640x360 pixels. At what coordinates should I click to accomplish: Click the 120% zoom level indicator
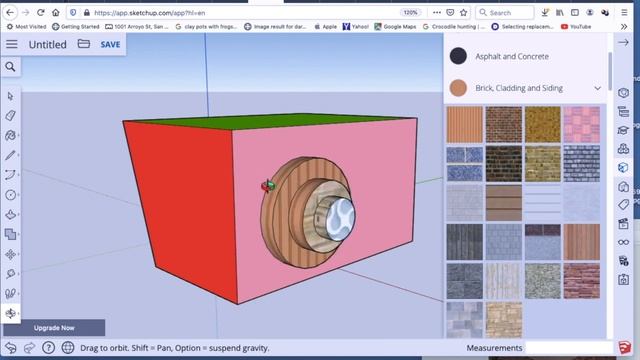[410, 13]
